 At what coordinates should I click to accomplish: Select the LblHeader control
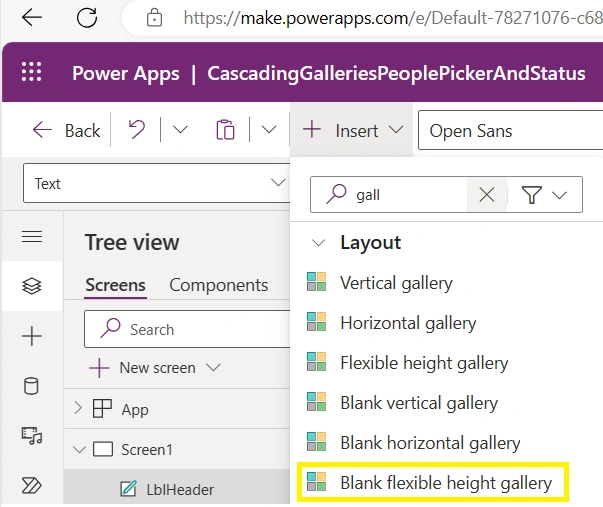180,490
